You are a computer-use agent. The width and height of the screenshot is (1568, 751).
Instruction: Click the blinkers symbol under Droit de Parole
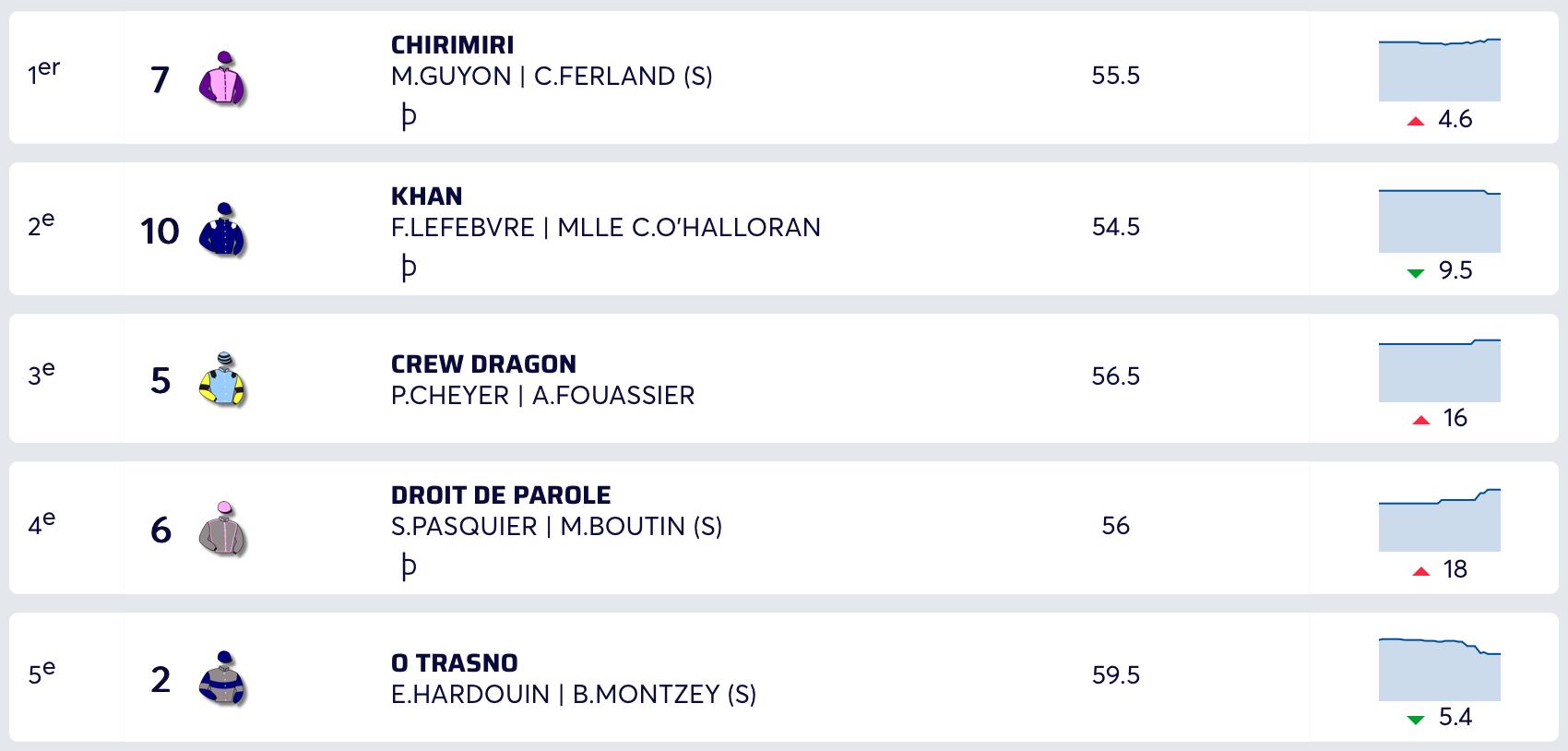[409, 566]
